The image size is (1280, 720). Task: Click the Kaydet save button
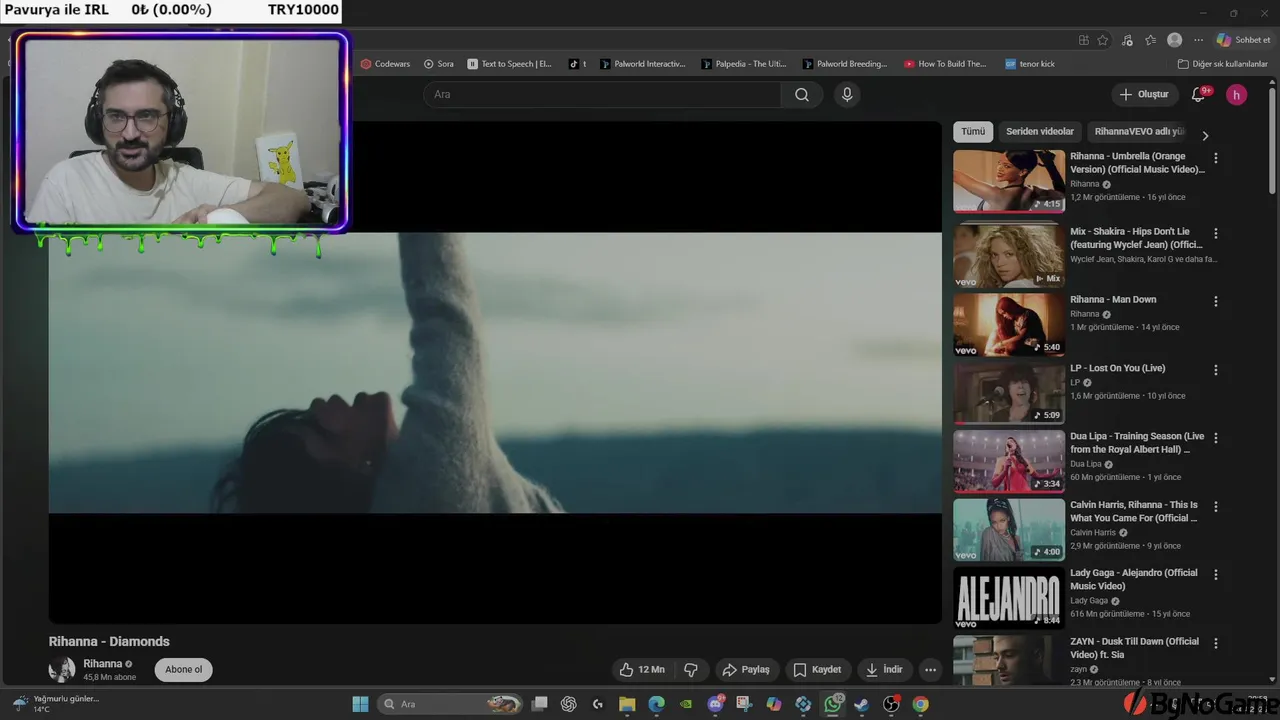(x=817, y=670)
